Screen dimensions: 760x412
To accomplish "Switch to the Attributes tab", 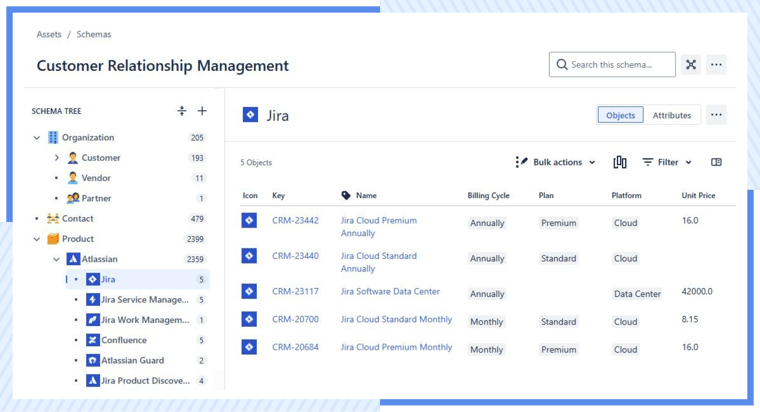I will pos(672,115).
